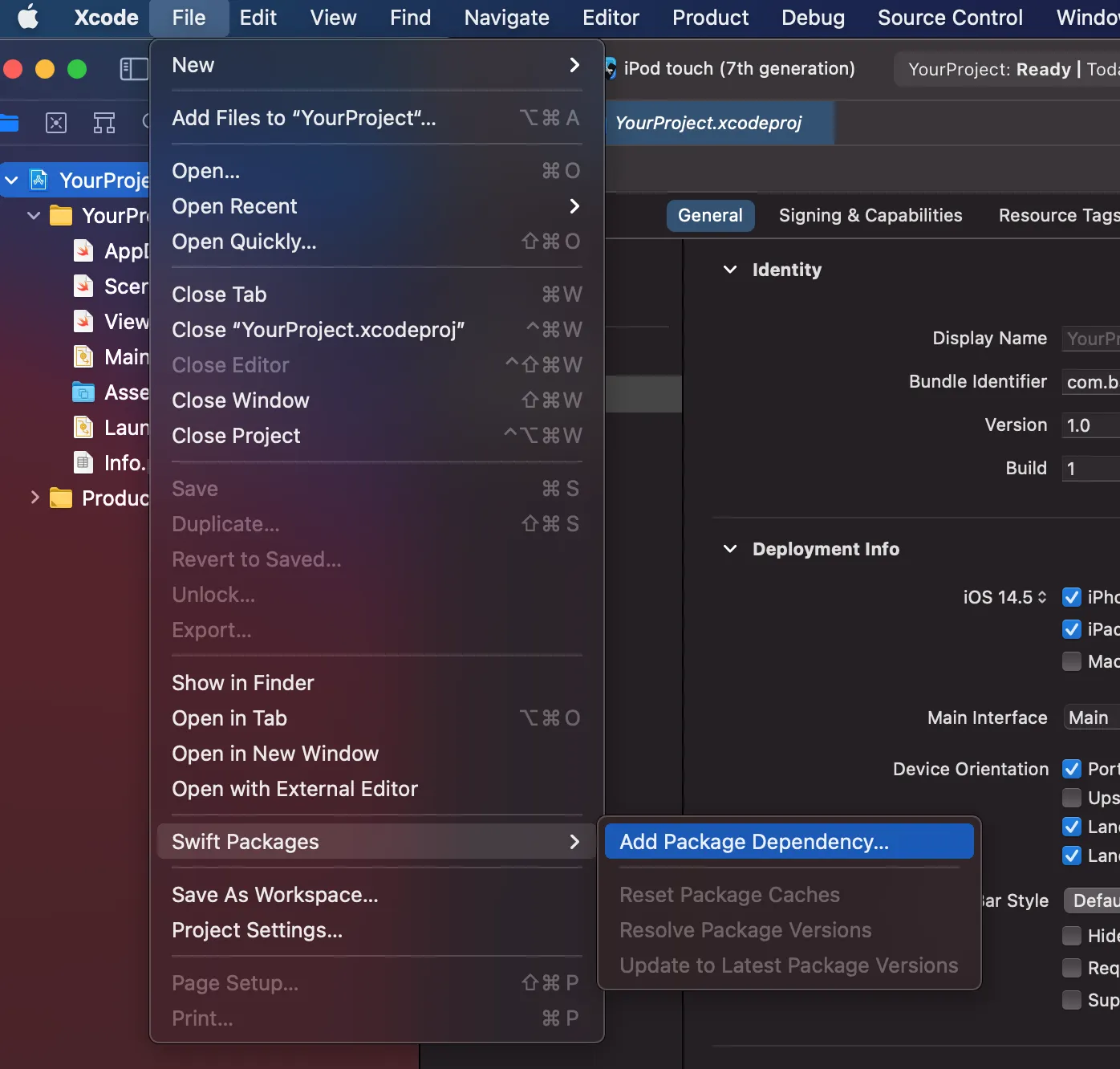The image size is (1120, 1069).
Task: Toggle the iPhone deployment checkbox
Action: (1072, 597)
